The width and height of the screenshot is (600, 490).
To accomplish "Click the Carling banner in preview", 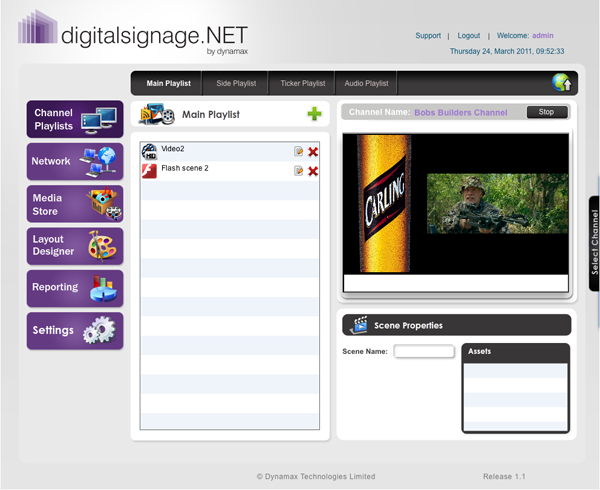I will (384, 203).
